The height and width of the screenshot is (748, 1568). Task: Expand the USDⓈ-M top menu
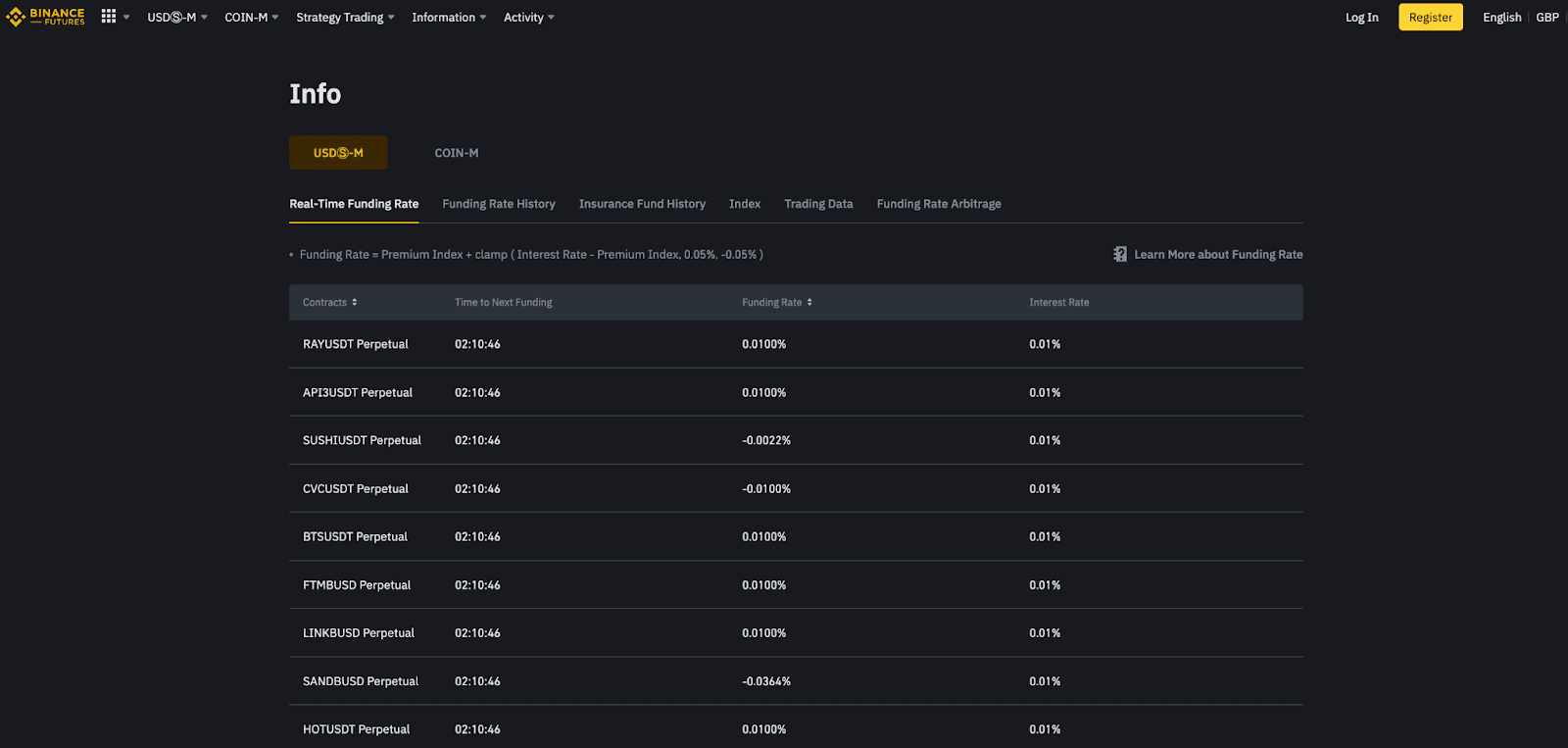[x=177, y=18]
